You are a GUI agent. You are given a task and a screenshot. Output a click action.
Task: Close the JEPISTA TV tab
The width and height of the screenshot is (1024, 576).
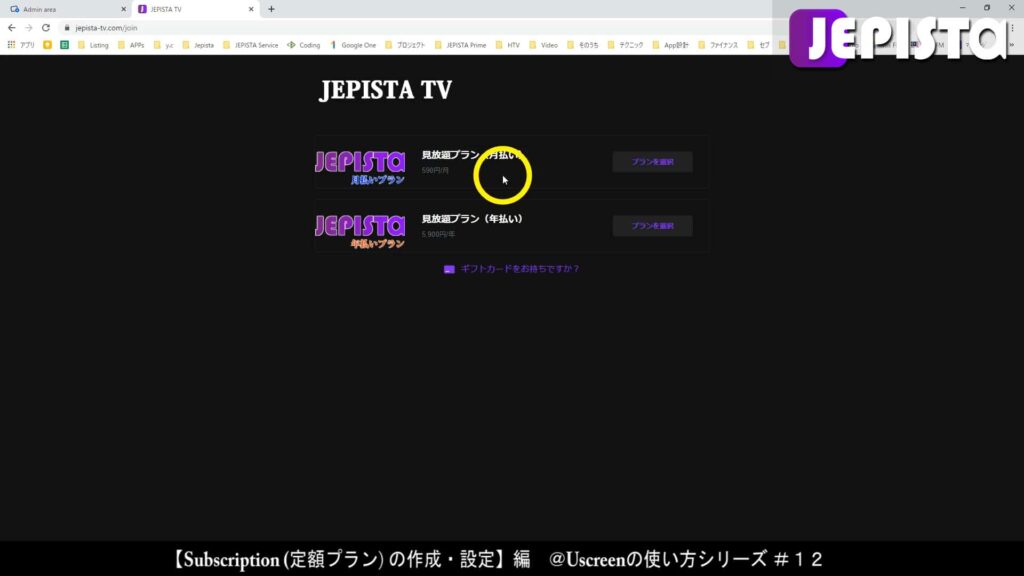point(251,9)
